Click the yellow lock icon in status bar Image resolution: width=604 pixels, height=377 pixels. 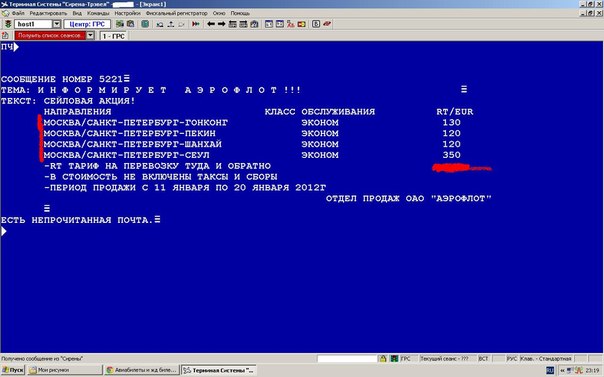(383, 359)
